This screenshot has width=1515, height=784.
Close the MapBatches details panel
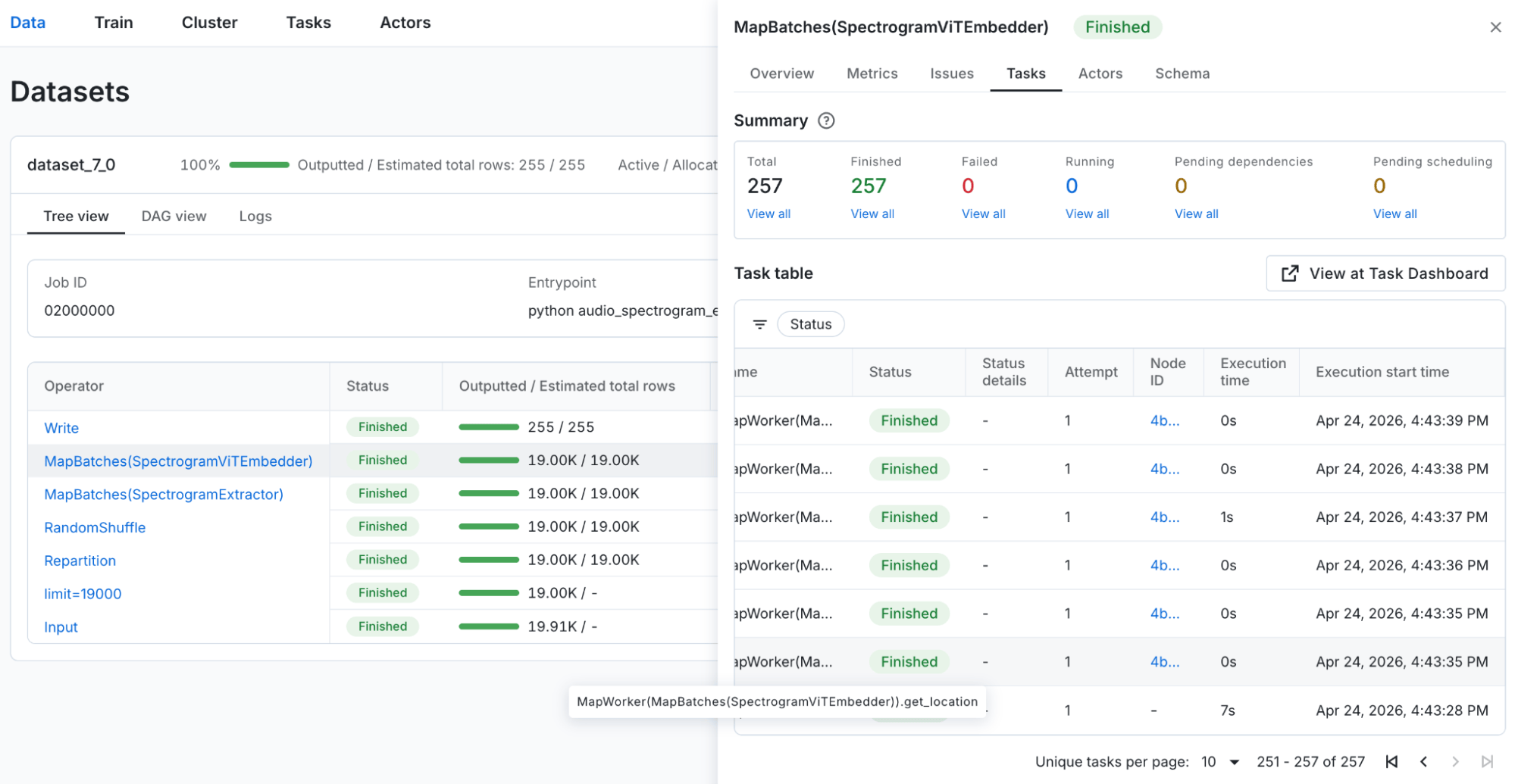click(x=1495, y=27)
